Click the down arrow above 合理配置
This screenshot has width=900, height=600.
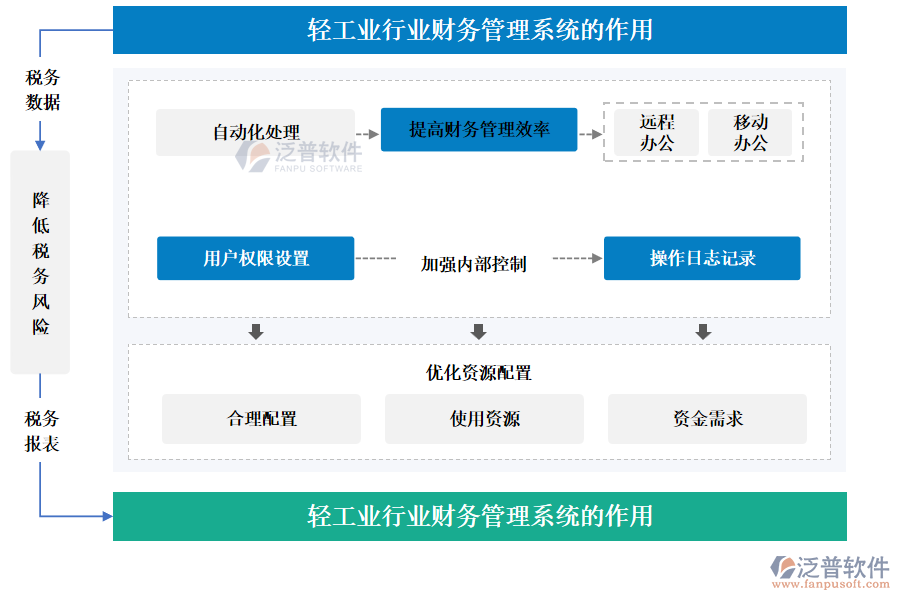[x=256, y=331]
